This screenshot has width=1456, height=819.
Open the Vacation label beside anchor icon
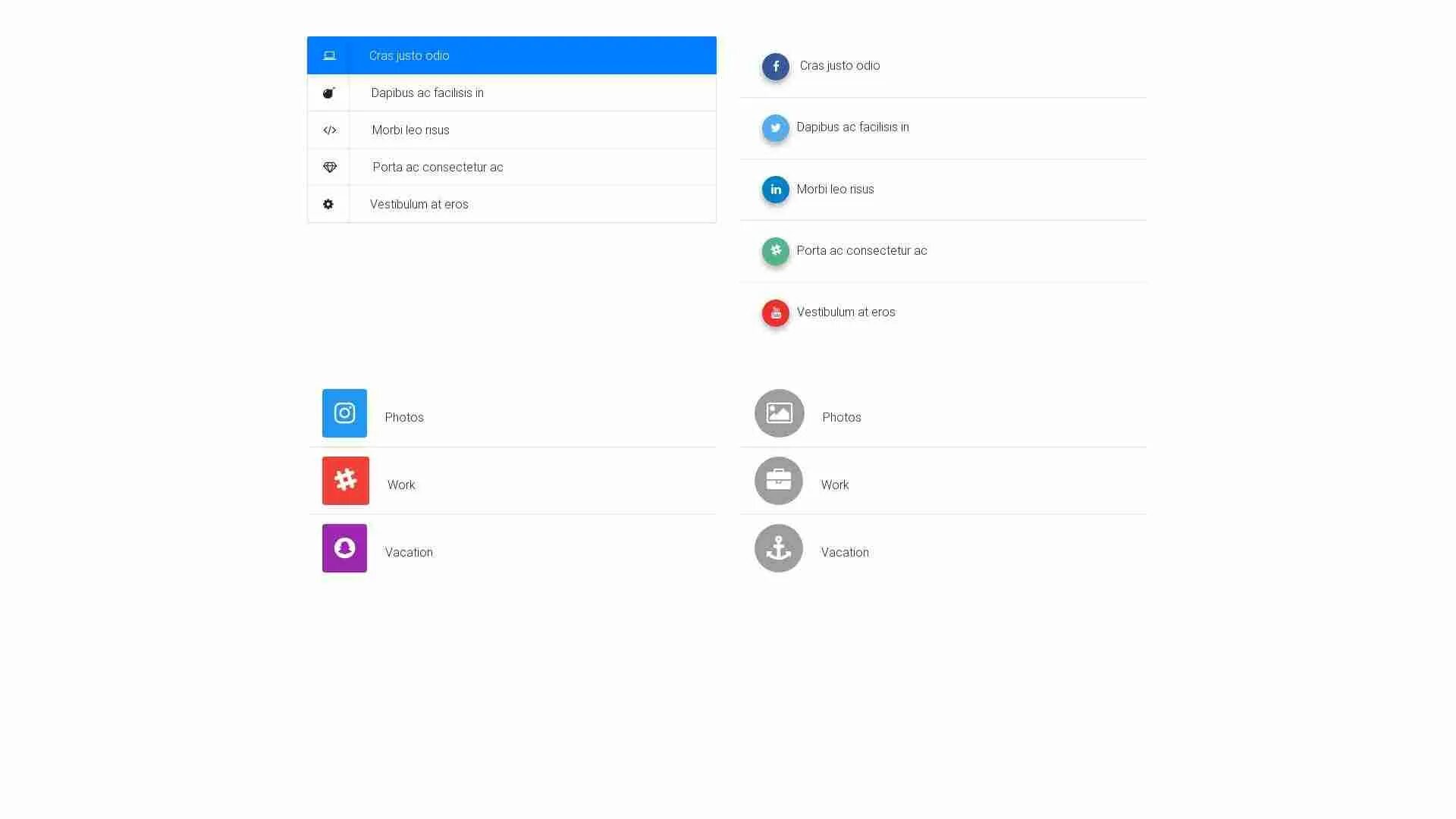tap(845, 552)
